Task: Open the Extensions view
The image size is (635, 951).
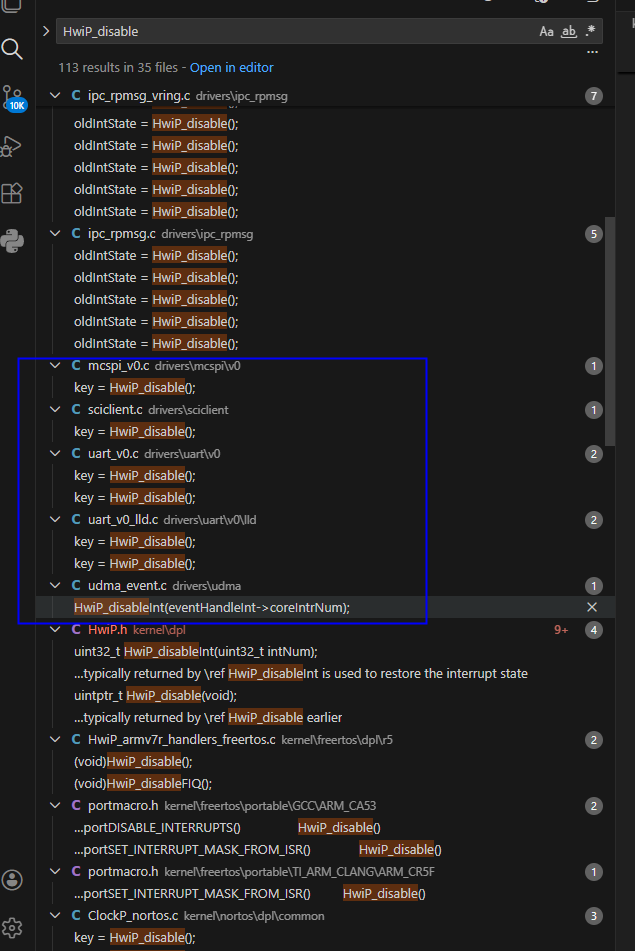Action: coord(12,193)
